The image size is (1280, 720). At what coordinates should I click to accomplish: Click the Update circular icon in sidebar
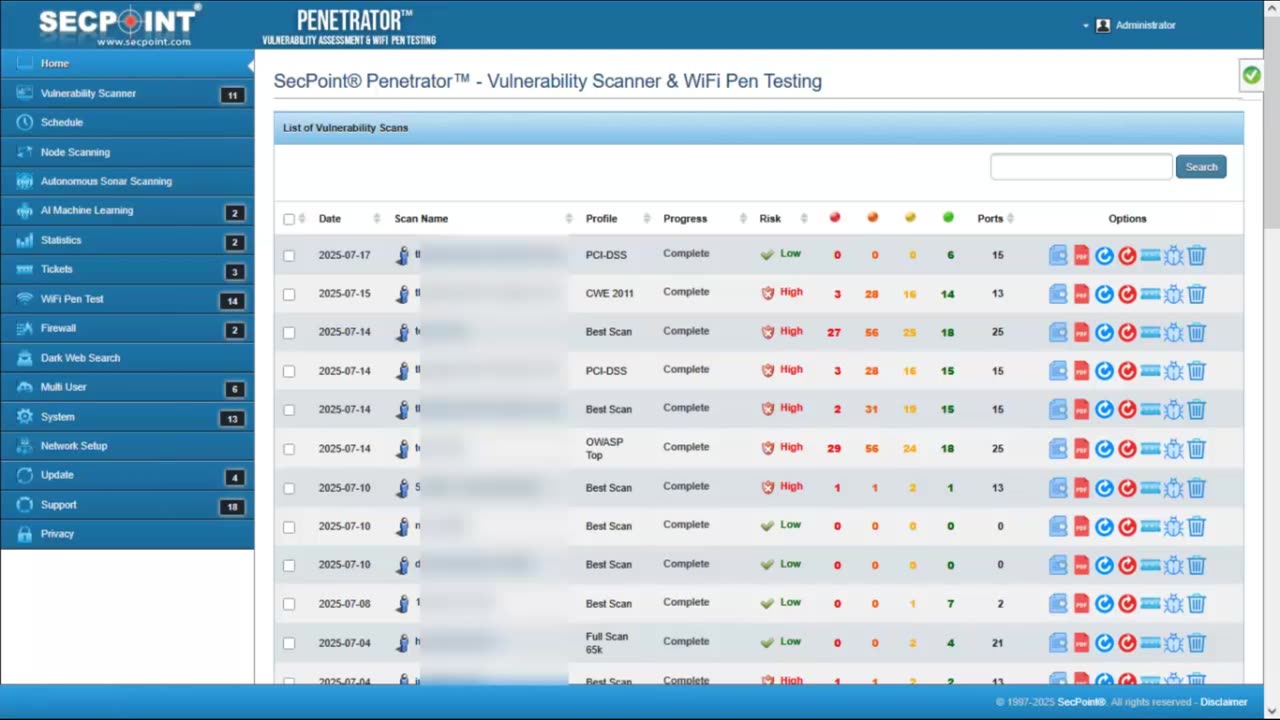[25, 475]
